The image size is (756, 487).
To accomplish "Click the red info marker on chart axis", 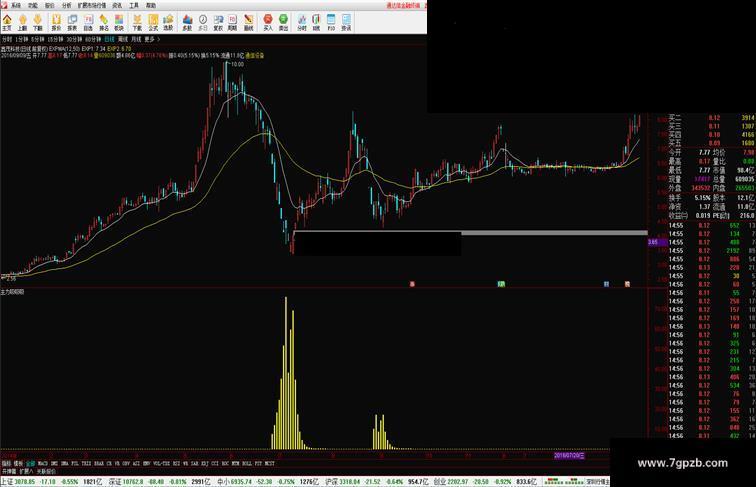I will tap(412, 284).
